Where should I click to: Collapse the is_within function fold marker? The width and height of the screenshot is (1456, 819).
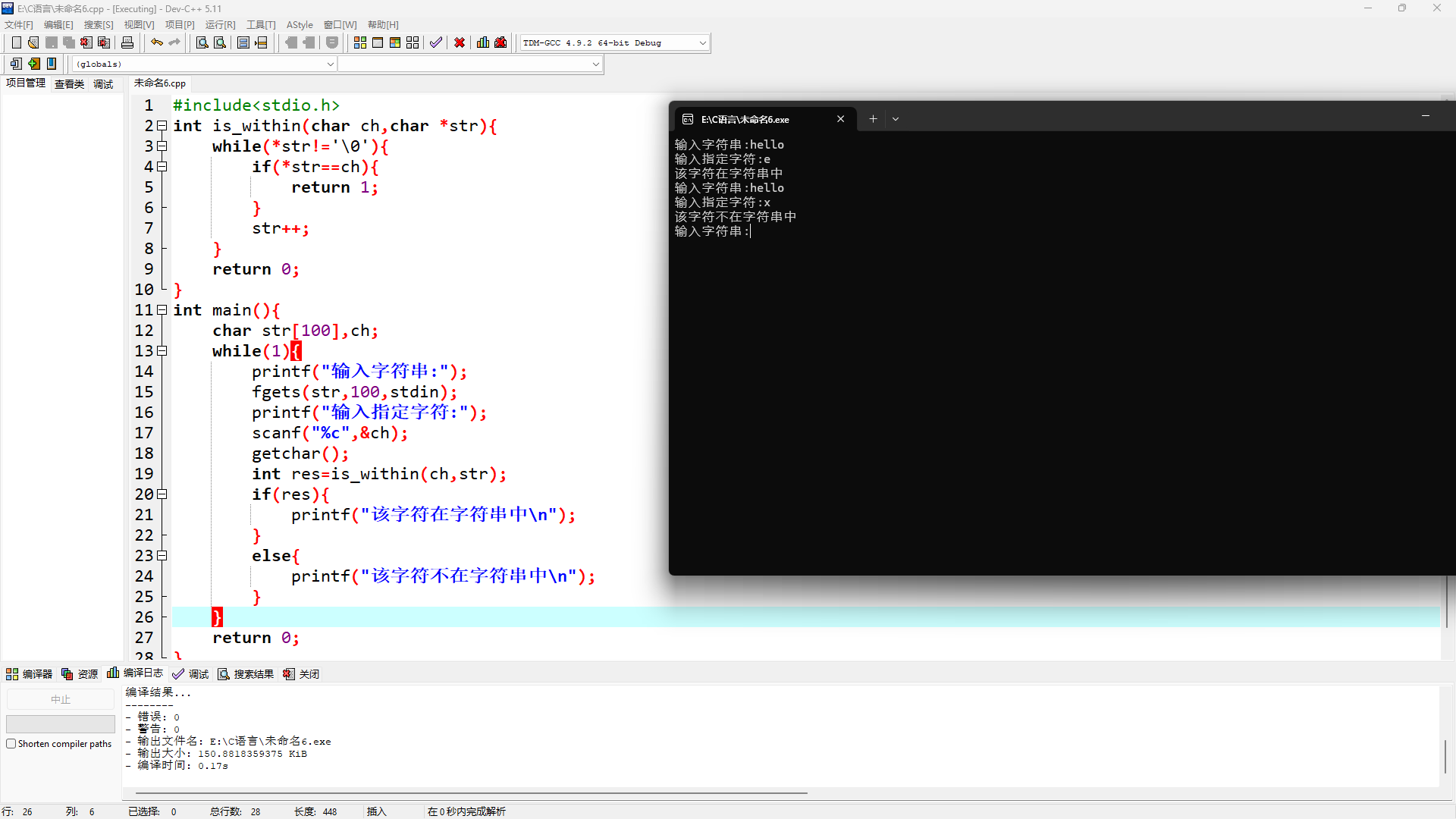(x=162, y=126)
